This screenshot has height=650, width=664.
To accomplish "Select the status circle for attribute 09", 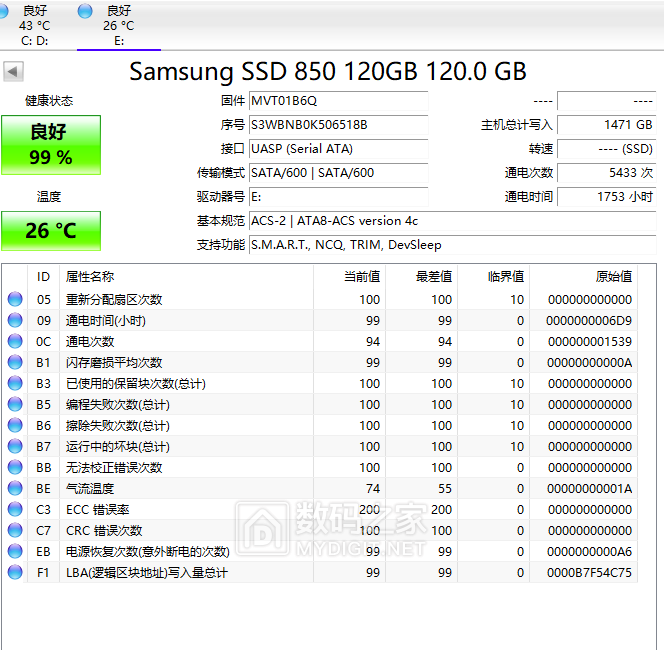I will point(15,320).
